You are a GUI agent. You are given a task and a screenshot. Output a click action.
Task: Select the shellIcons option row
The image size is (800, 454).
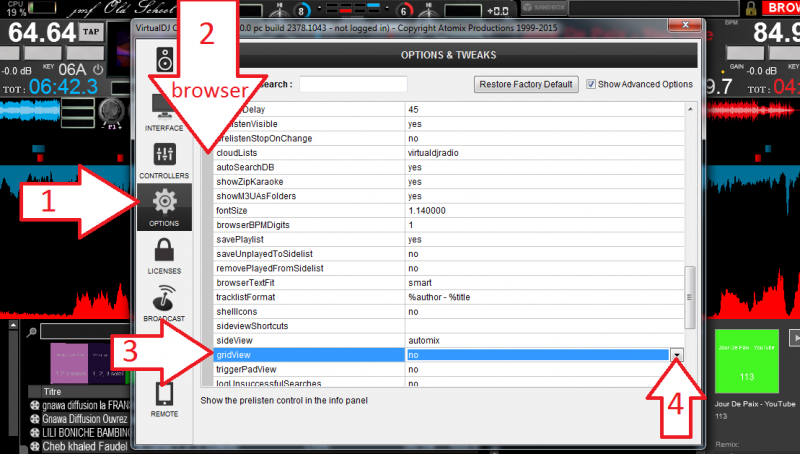click(x=448, y=312)
